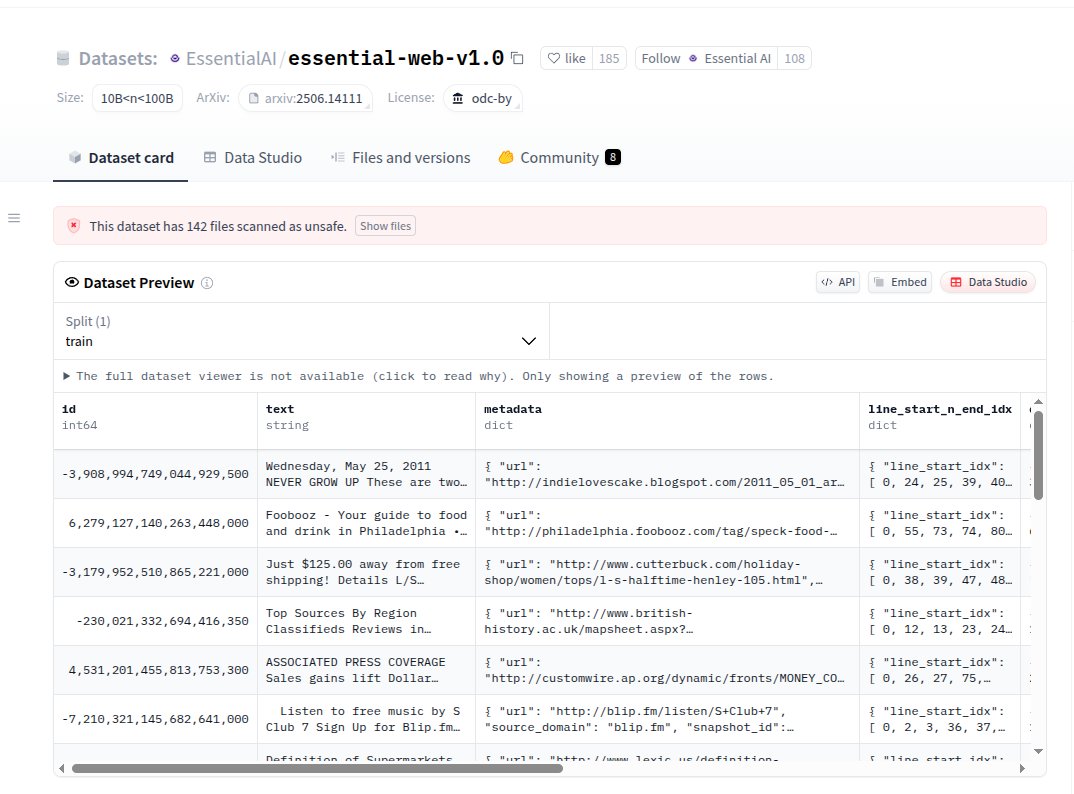Viewport: 1074px width, 794px height.
Task: Open the 185 likes count
Action: 609,58
